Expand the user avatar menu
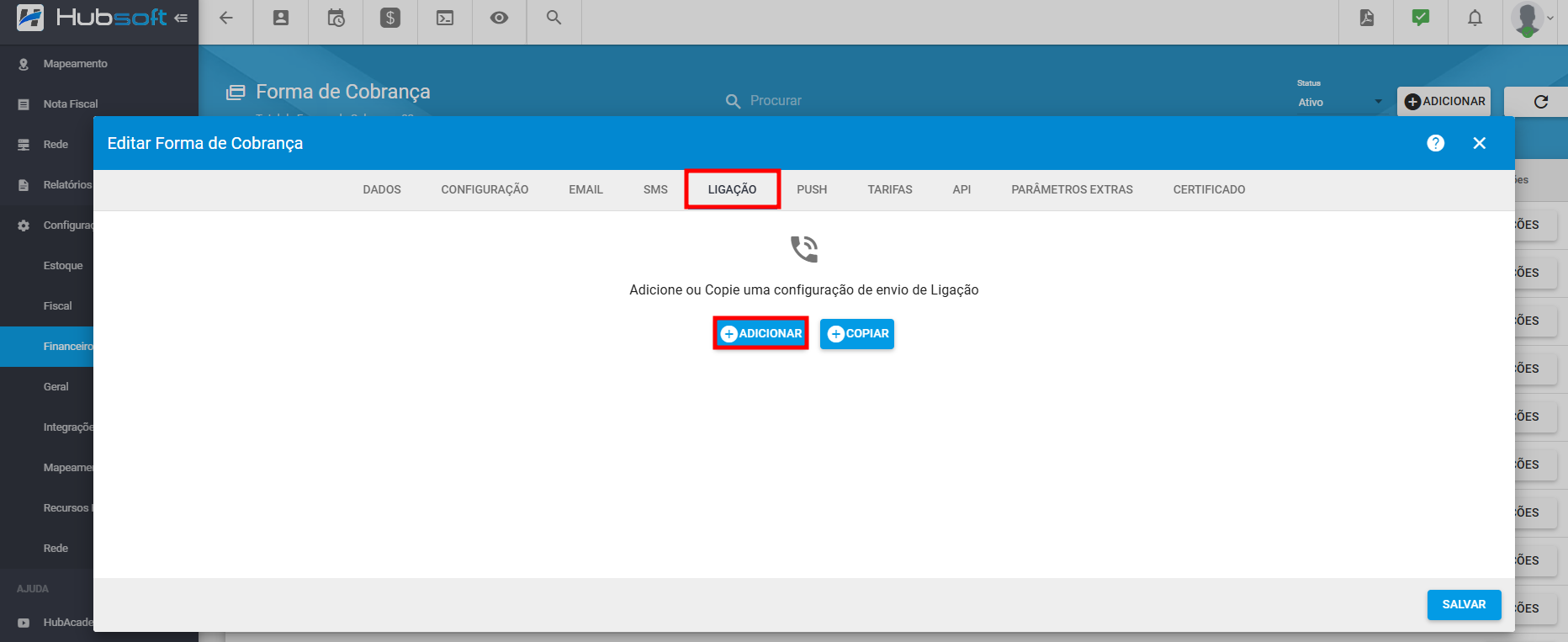1568x642 pixels. [x=1533, y=19]
